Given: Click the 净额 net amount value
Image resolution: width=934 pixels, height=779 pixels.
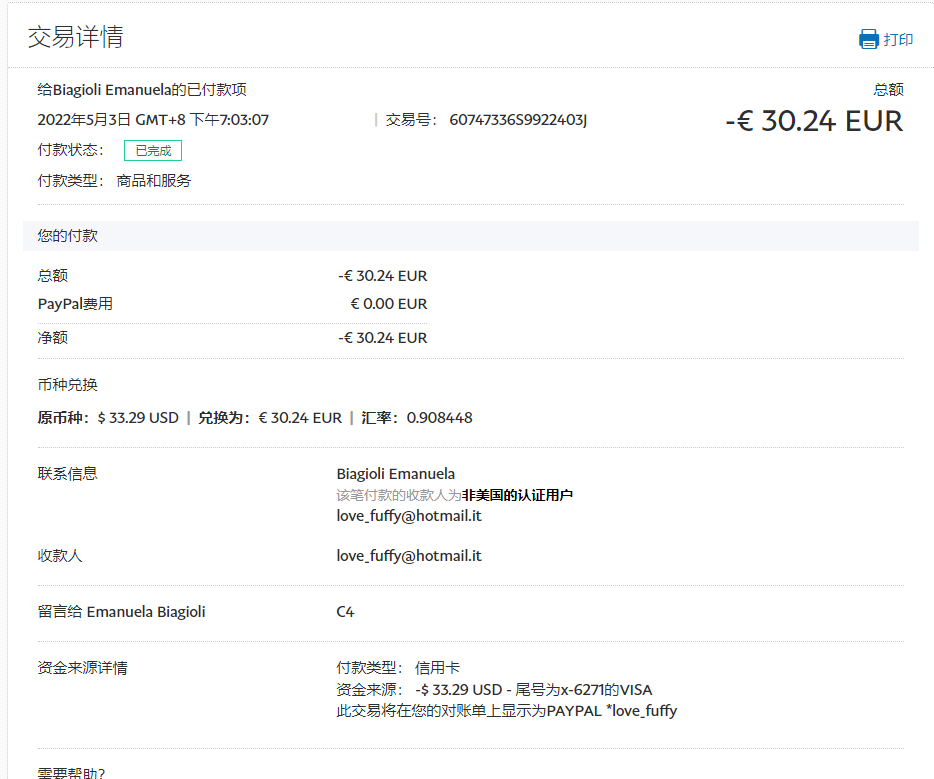Looking at the screenshot, I should [x=382, y=338].
